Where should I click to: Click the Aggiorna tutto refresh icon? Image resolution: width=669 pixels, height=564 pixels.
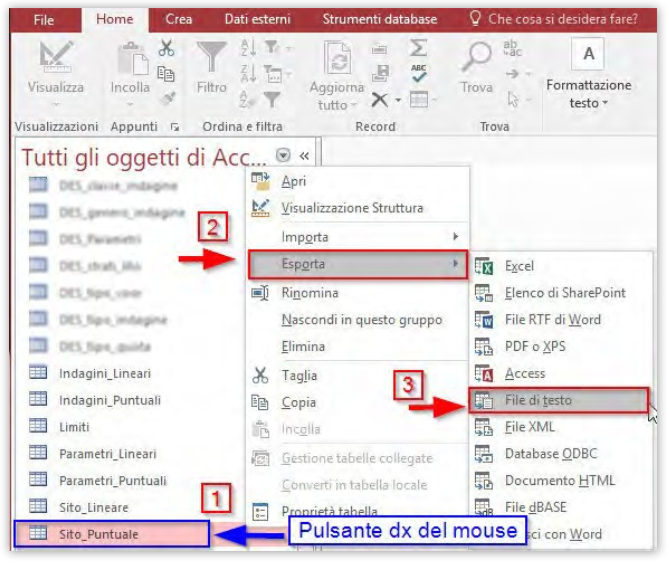(337, 57)
